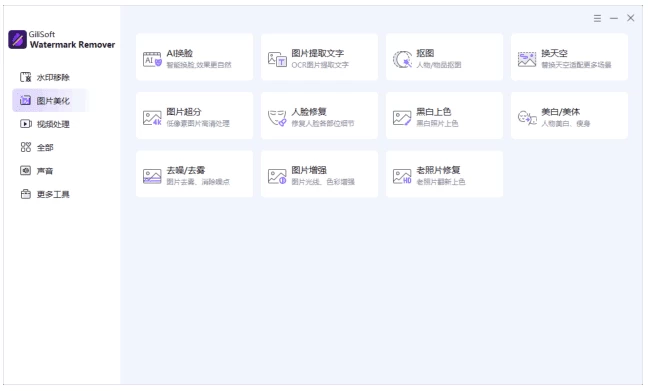Open the 图片超分 tool card
Image resolution: width=648 pixels, height=391 pixels.
click(194, 116)
